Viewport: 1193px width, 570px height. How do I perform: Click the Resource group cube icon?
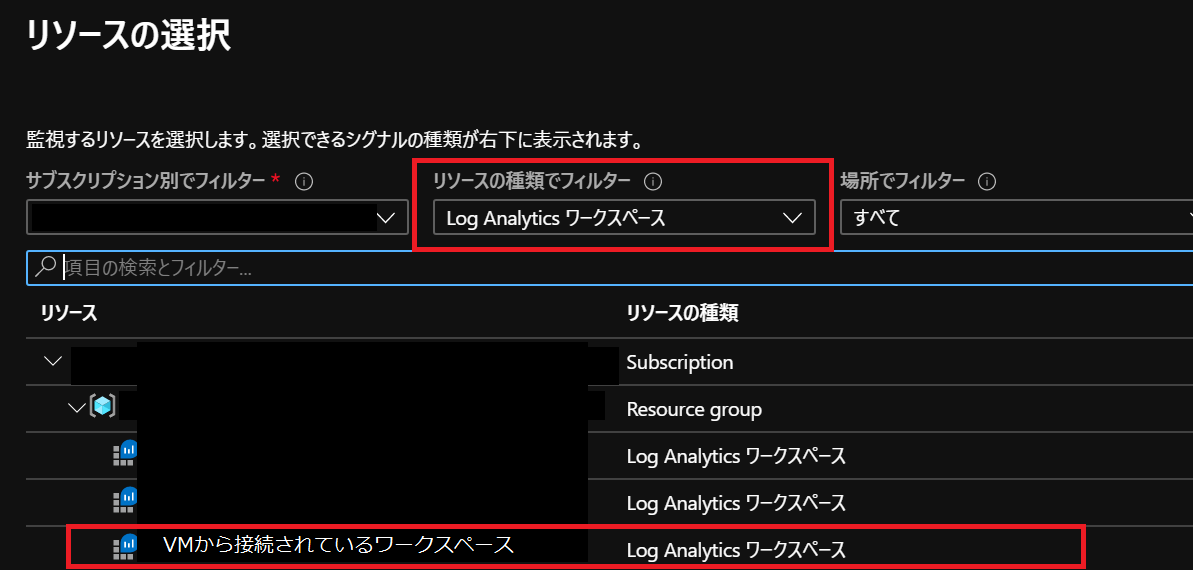tap(103, 408)
